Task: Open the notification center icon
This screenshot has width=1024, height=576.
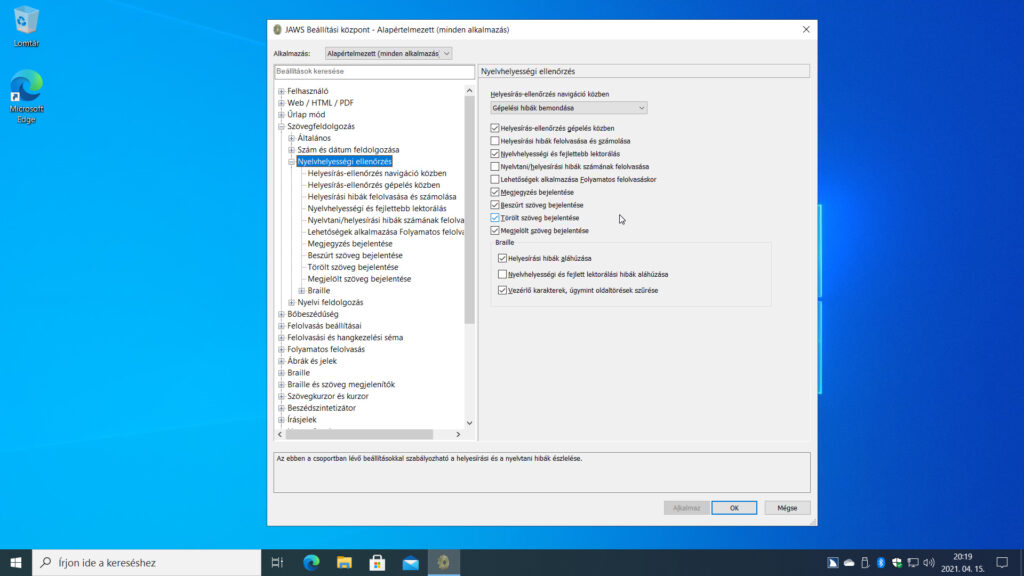Action: [1002, 562]
